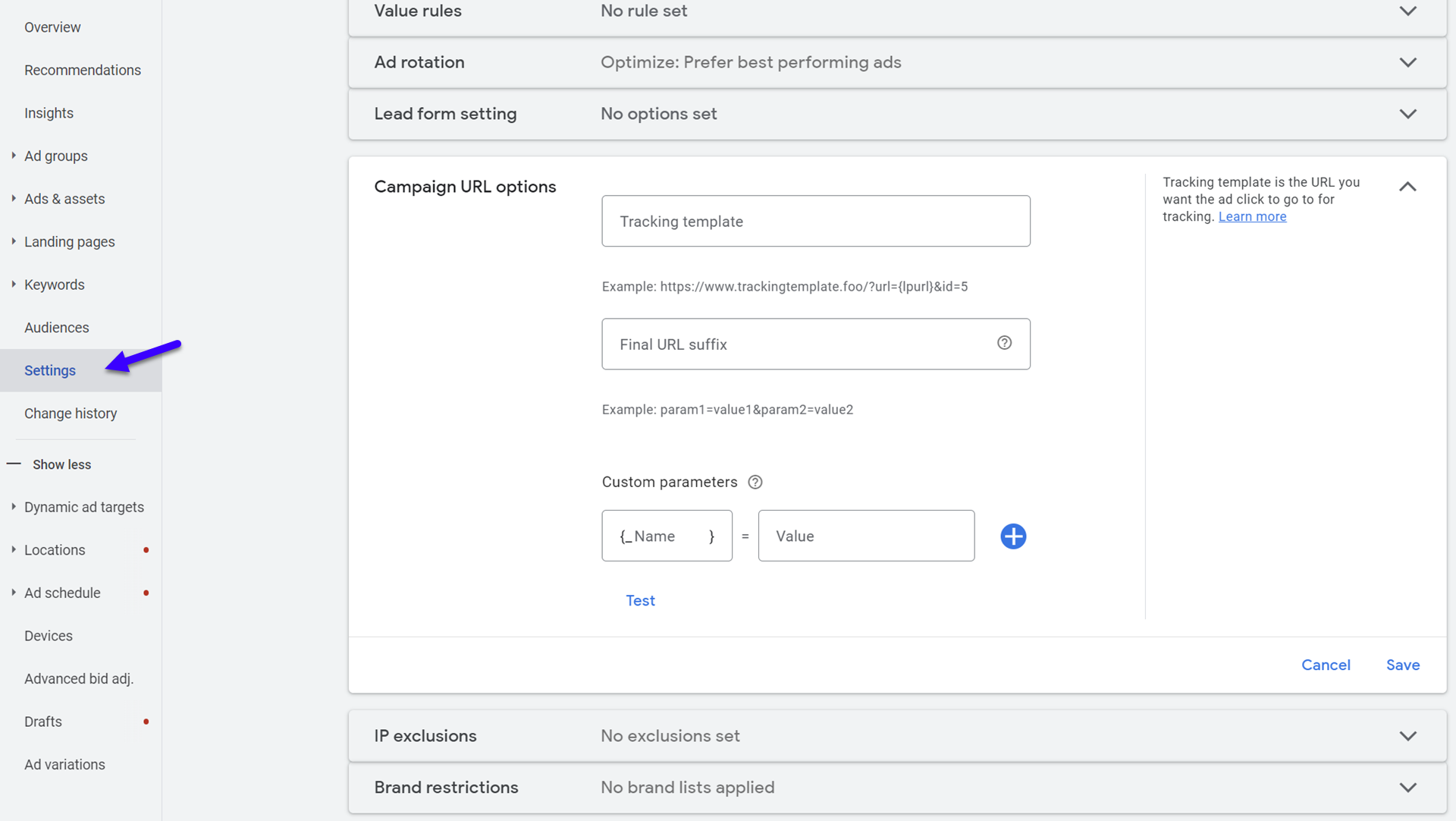Open the Ad variations page
This screenshot has height=821, width=1456.
click(64, 765)
